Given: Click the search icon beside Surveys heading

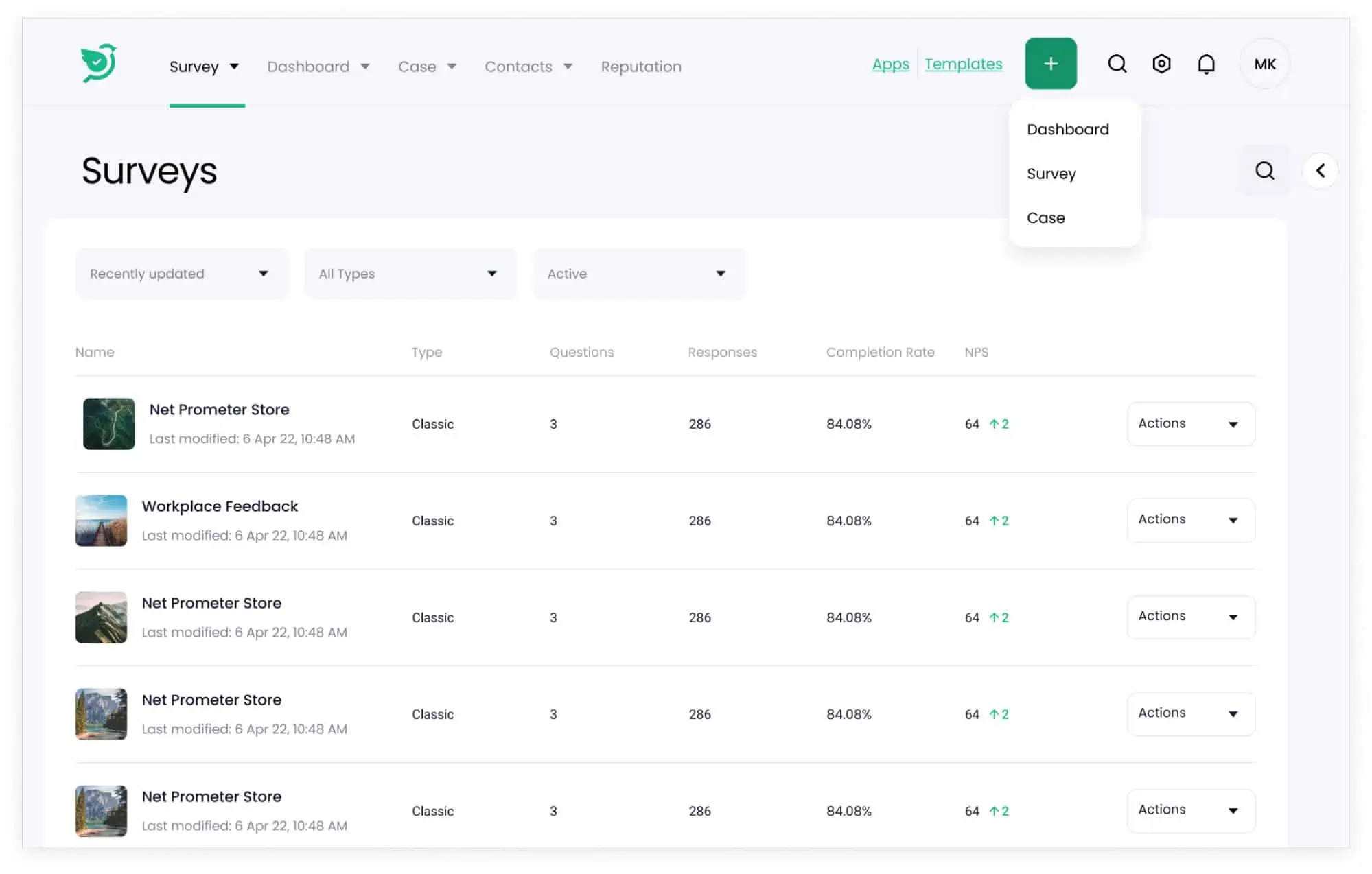Looking at the screenshot, I should pos(1264,170).
